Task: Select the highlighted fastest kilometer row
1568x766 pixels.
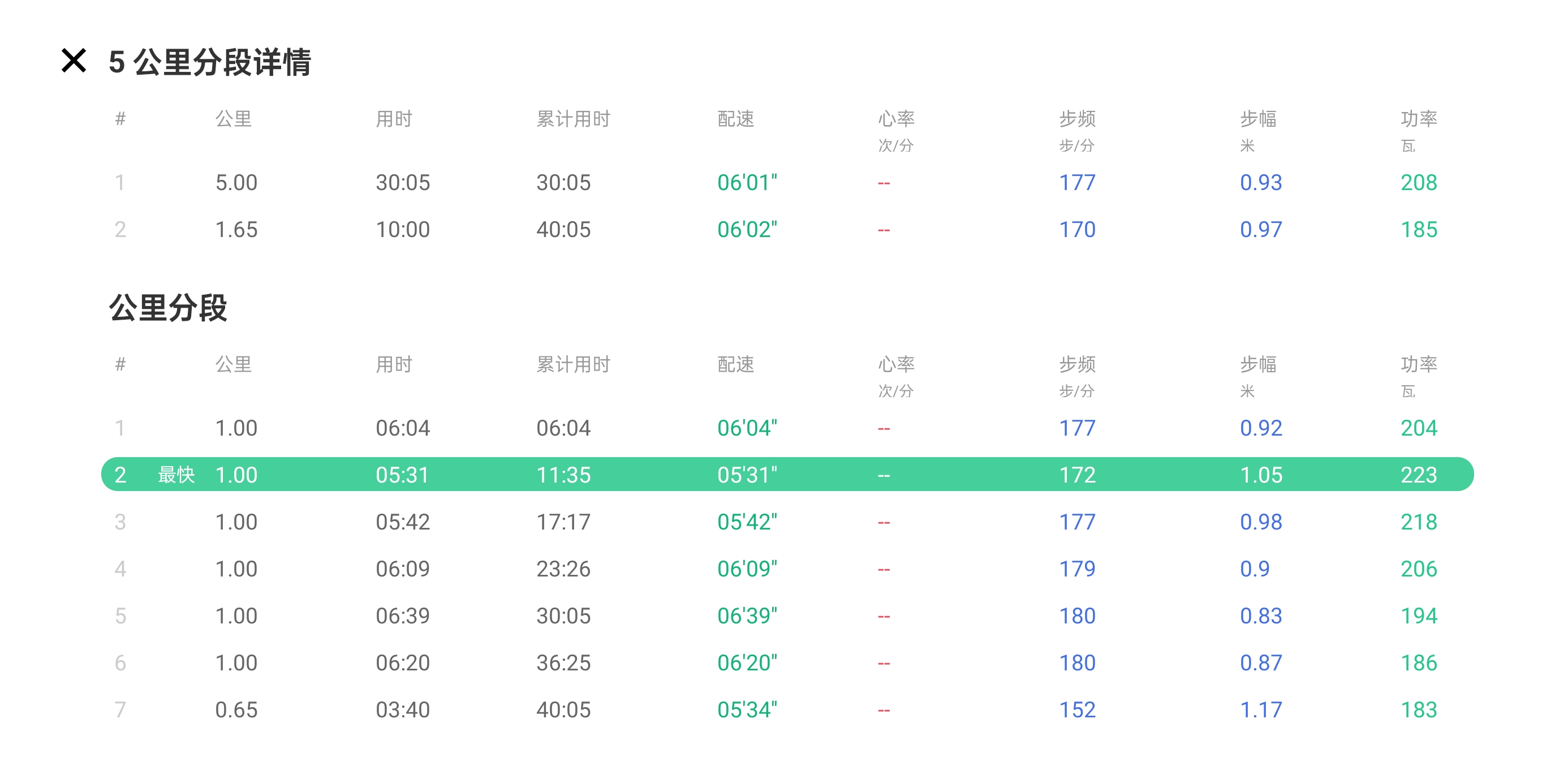Action: [x=786, y=474]
